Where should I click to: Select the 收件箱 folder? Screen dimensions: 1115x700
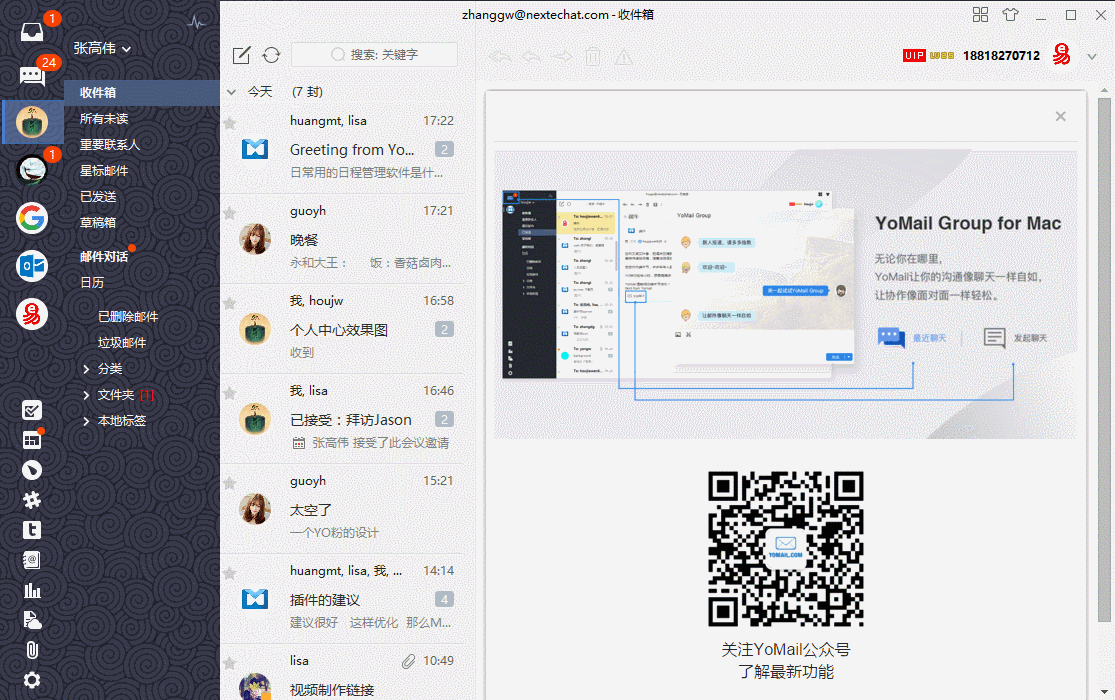(x=142, y=92)
